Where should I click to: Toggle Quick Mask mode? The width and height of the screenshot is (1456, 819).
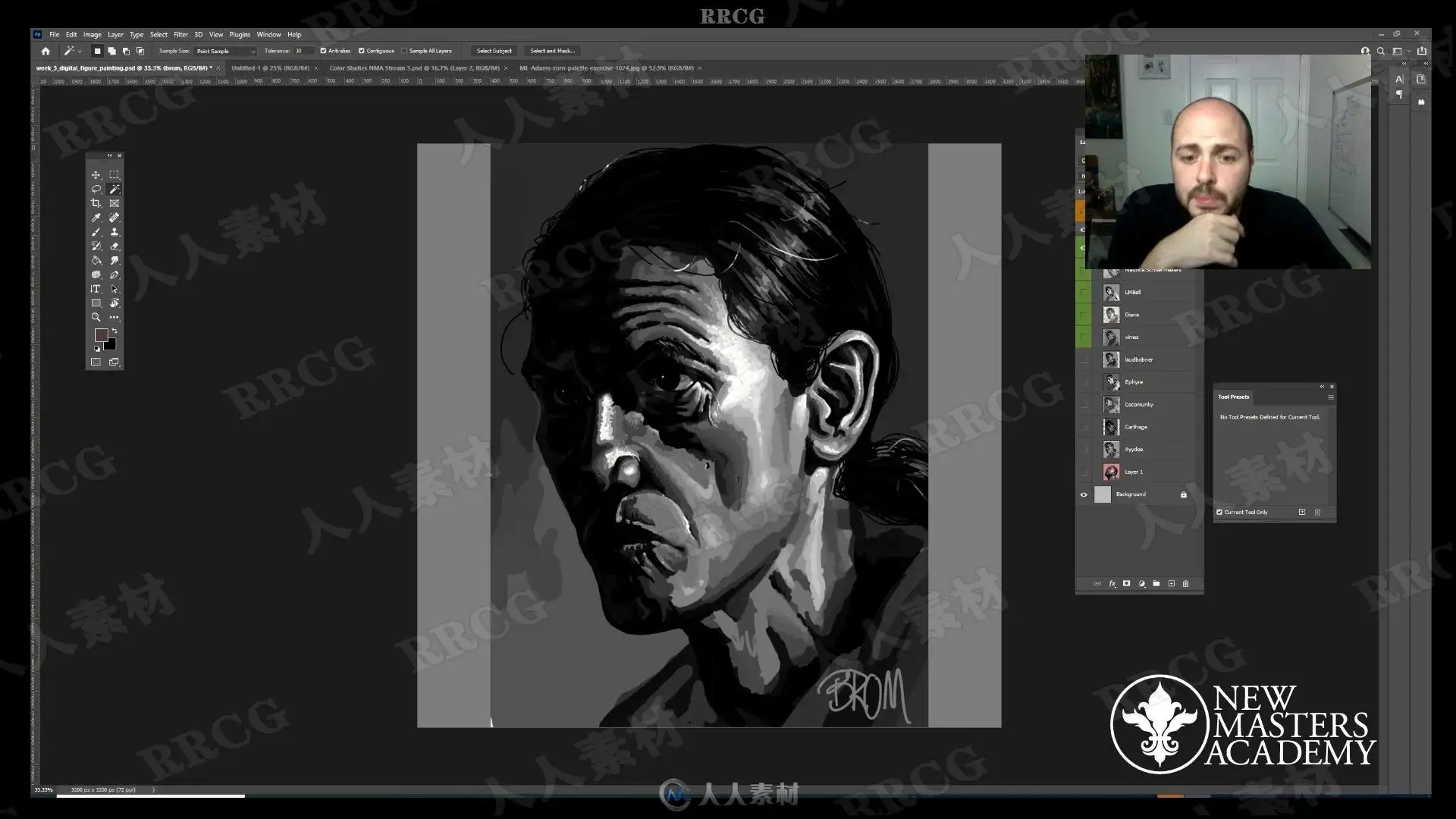click(96, 362)
